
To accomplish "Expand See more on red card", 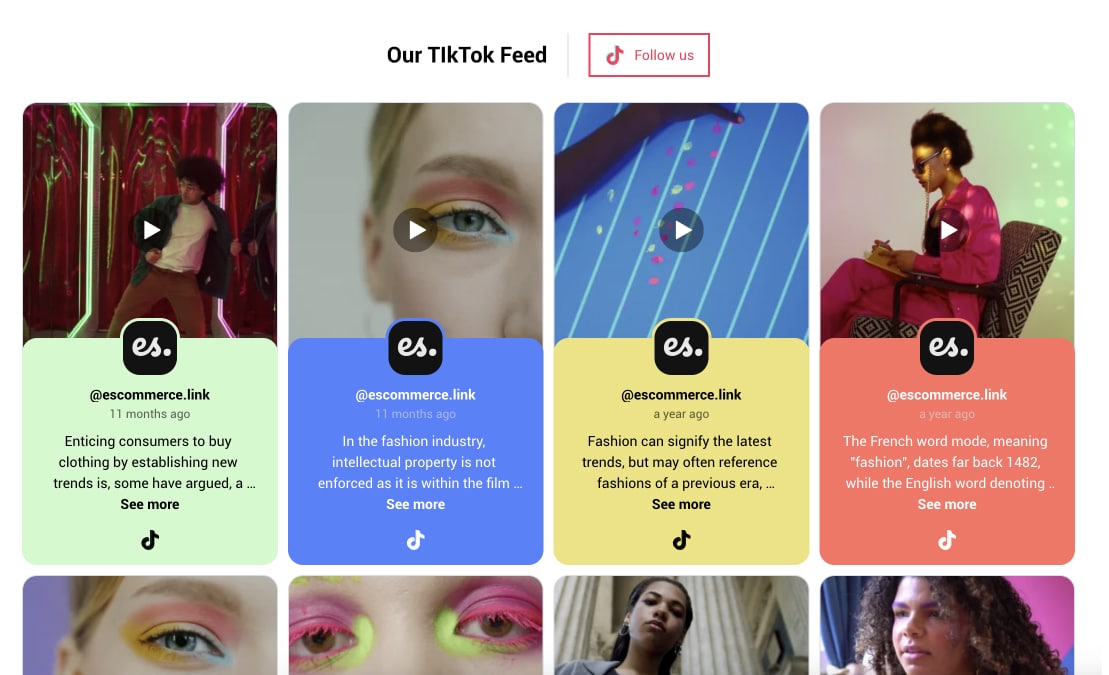I will tap(947, 504).
